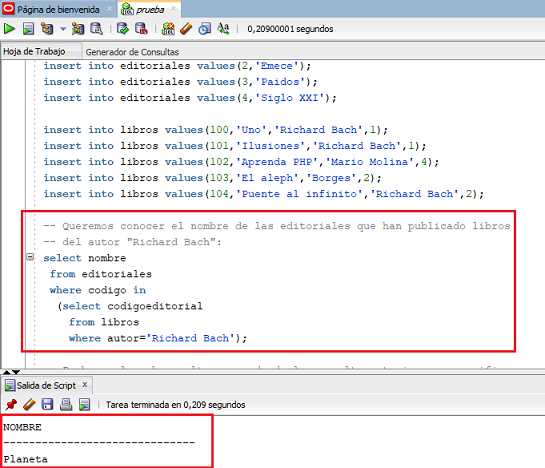Image resolution: width=545 pixels, height=468 pixels.
Task: Click the Planeta result row
Action: click(25, 459)
